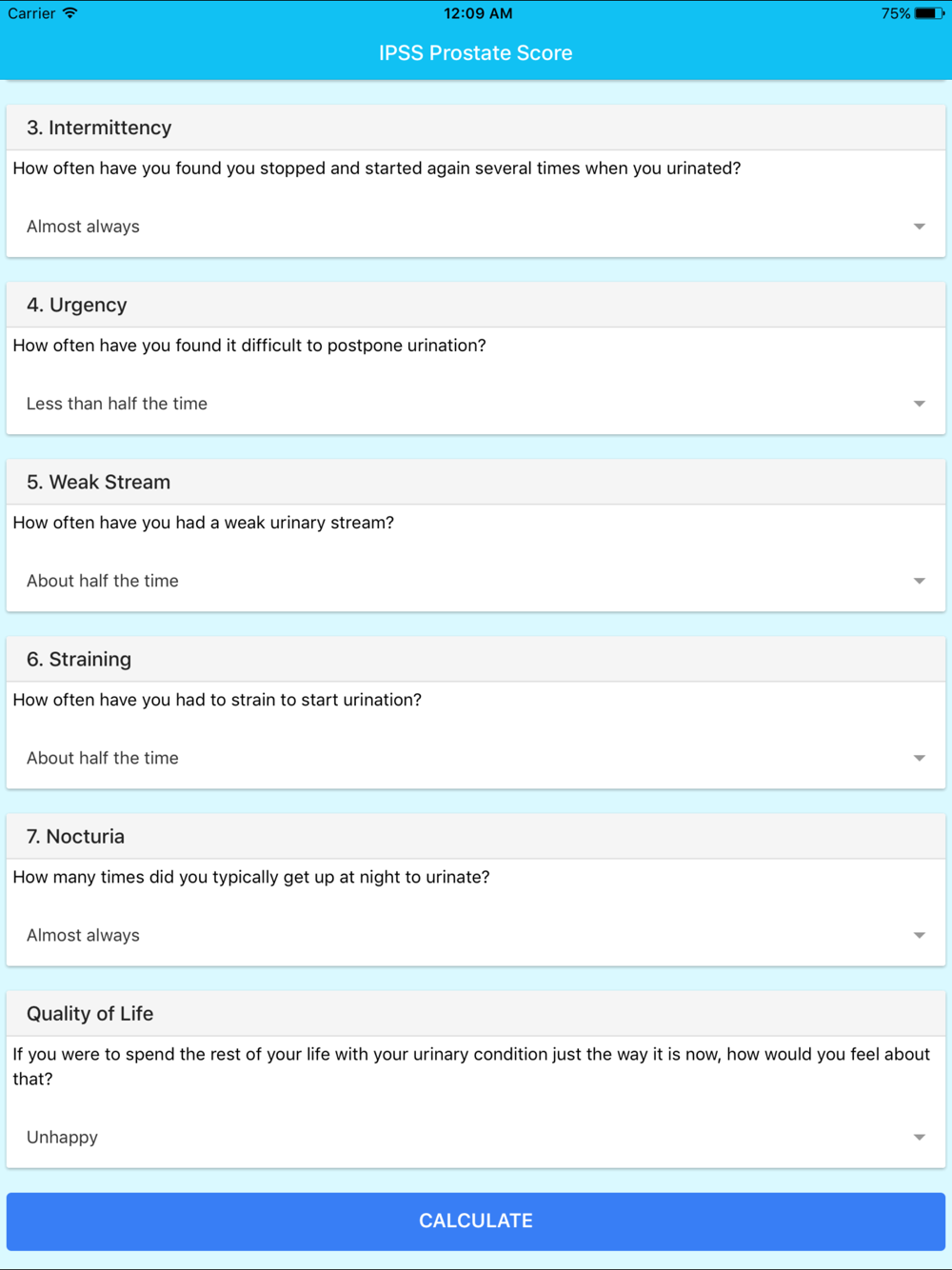Tap the Quality of Life dropdown arrow
The image size is (952, 1270).
[x=919, y=1137]
